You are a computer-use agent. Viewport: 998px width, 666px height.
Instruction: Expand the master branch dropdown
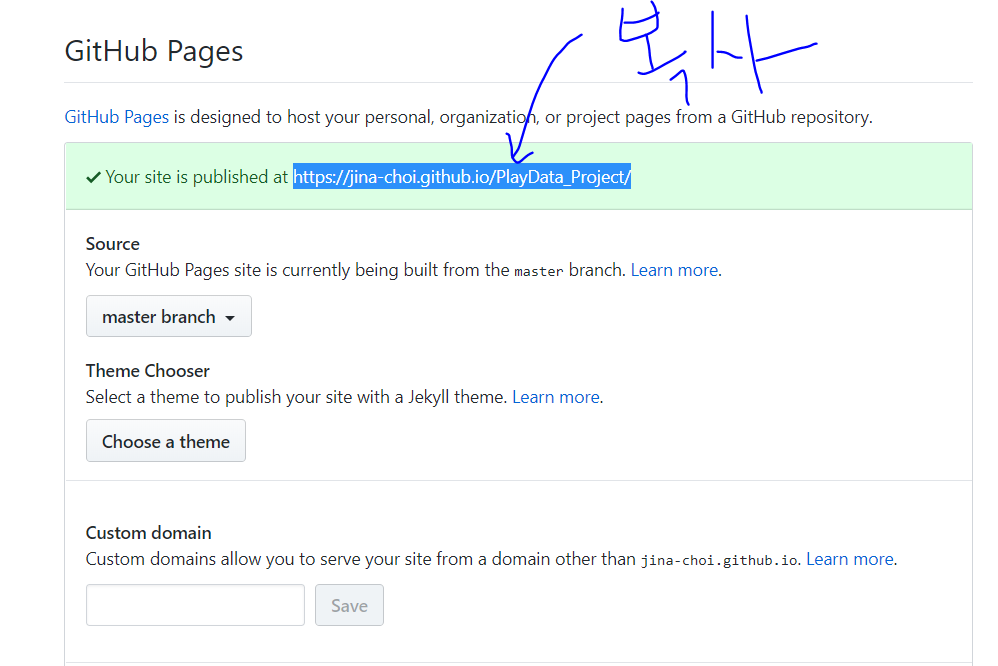(169, 316)
